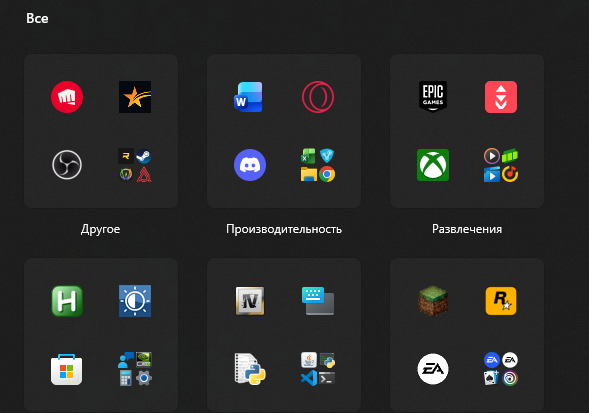
Task: Open the orange shooting star app
Action: 135,97
